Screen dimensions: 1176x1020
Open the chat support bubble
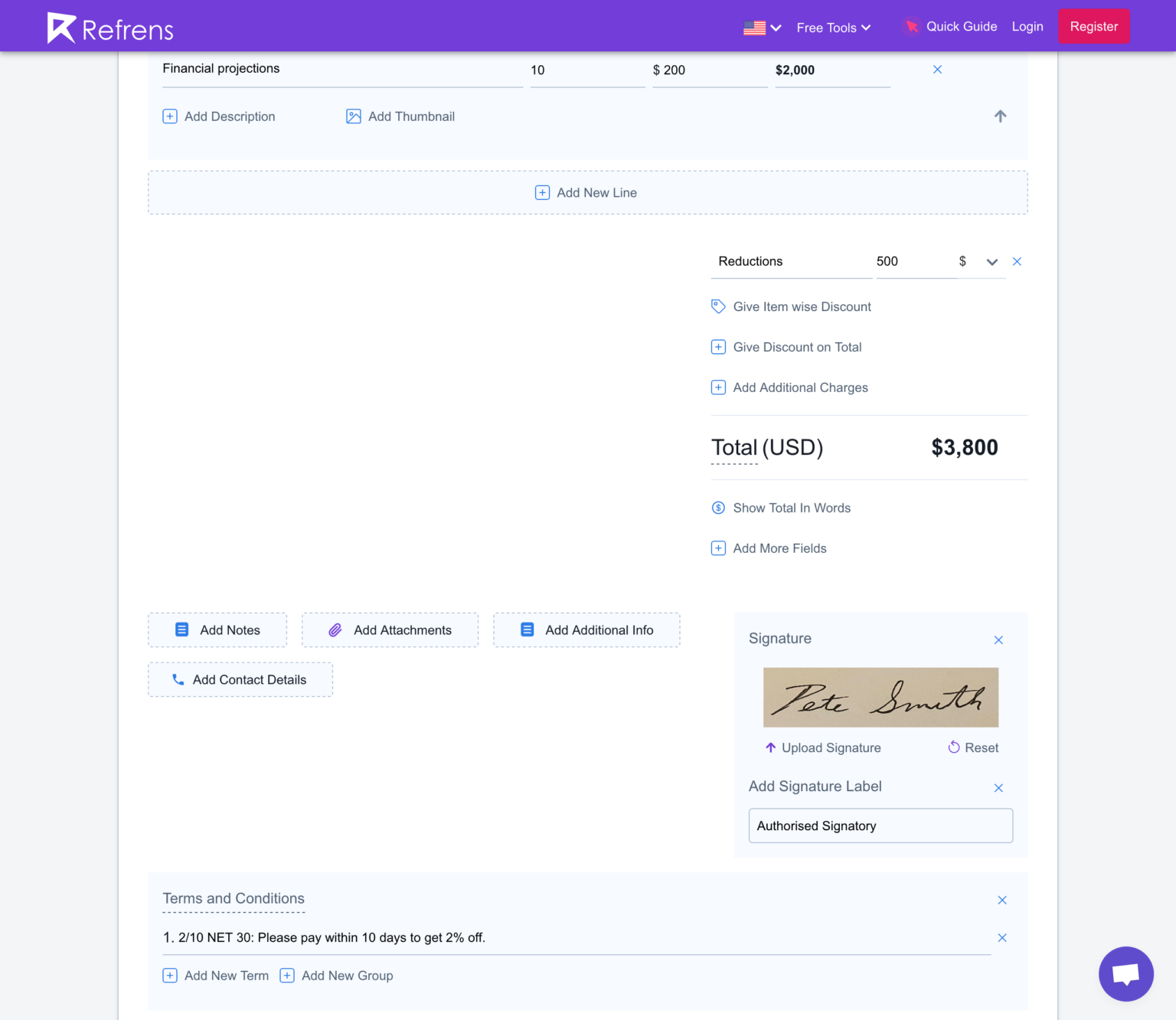[x=1125, y=973]
